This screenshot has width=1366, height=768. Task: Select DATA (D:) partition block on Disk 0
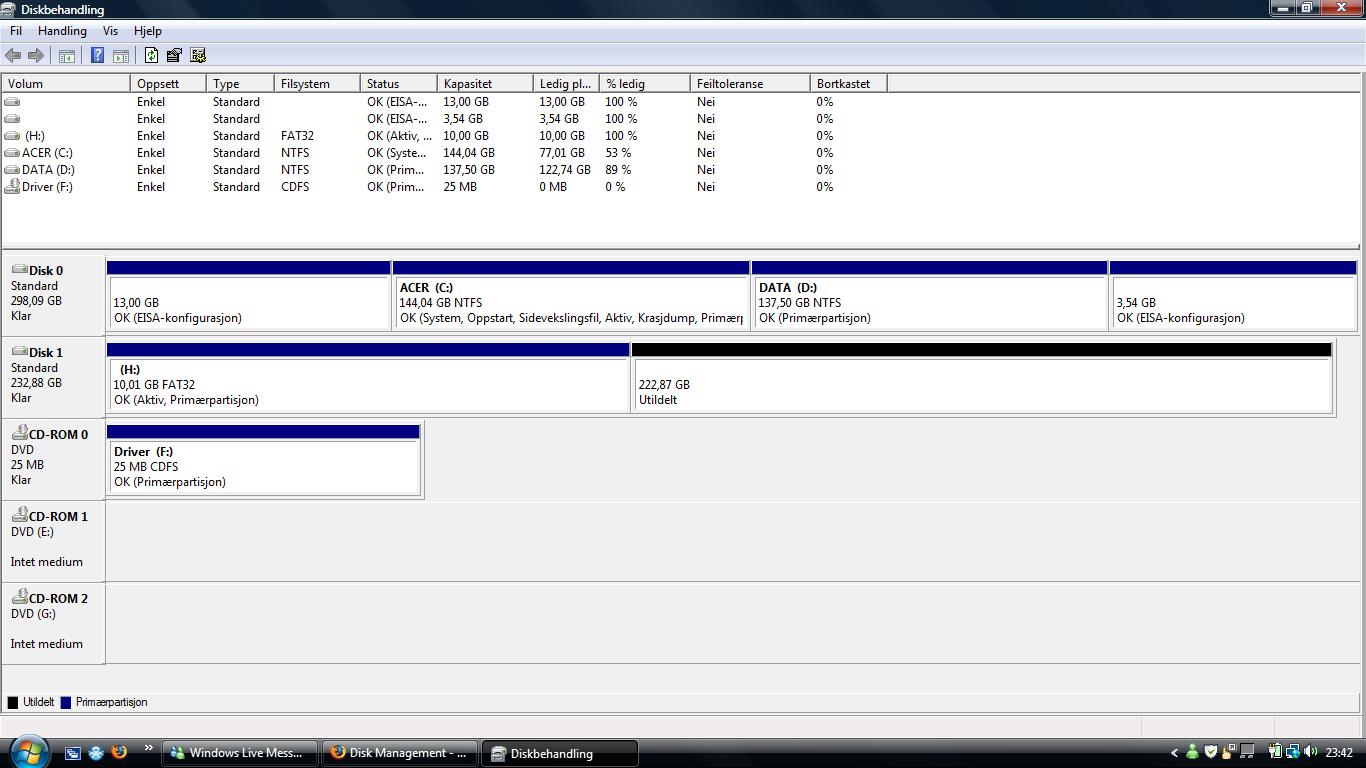pos(929,295)
